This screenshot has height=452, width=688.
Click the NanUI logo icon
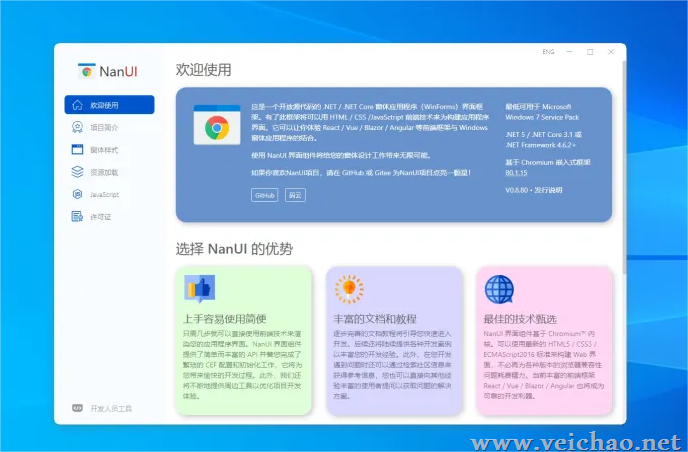click(86, 71)
